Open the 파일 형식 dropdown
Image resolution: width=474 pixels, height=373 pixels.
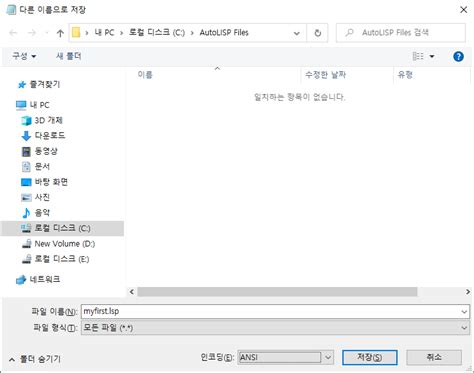(x=275, y=328)
